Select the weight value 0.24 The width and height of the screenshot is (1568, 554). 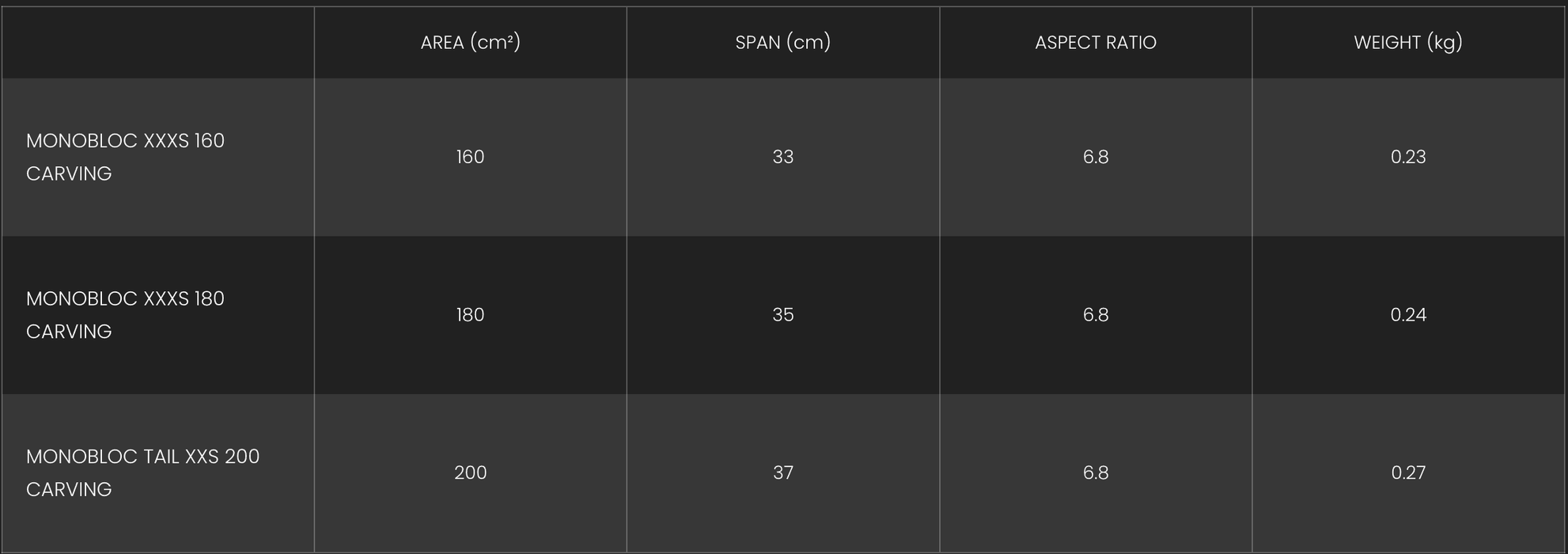click(1407, 315)
